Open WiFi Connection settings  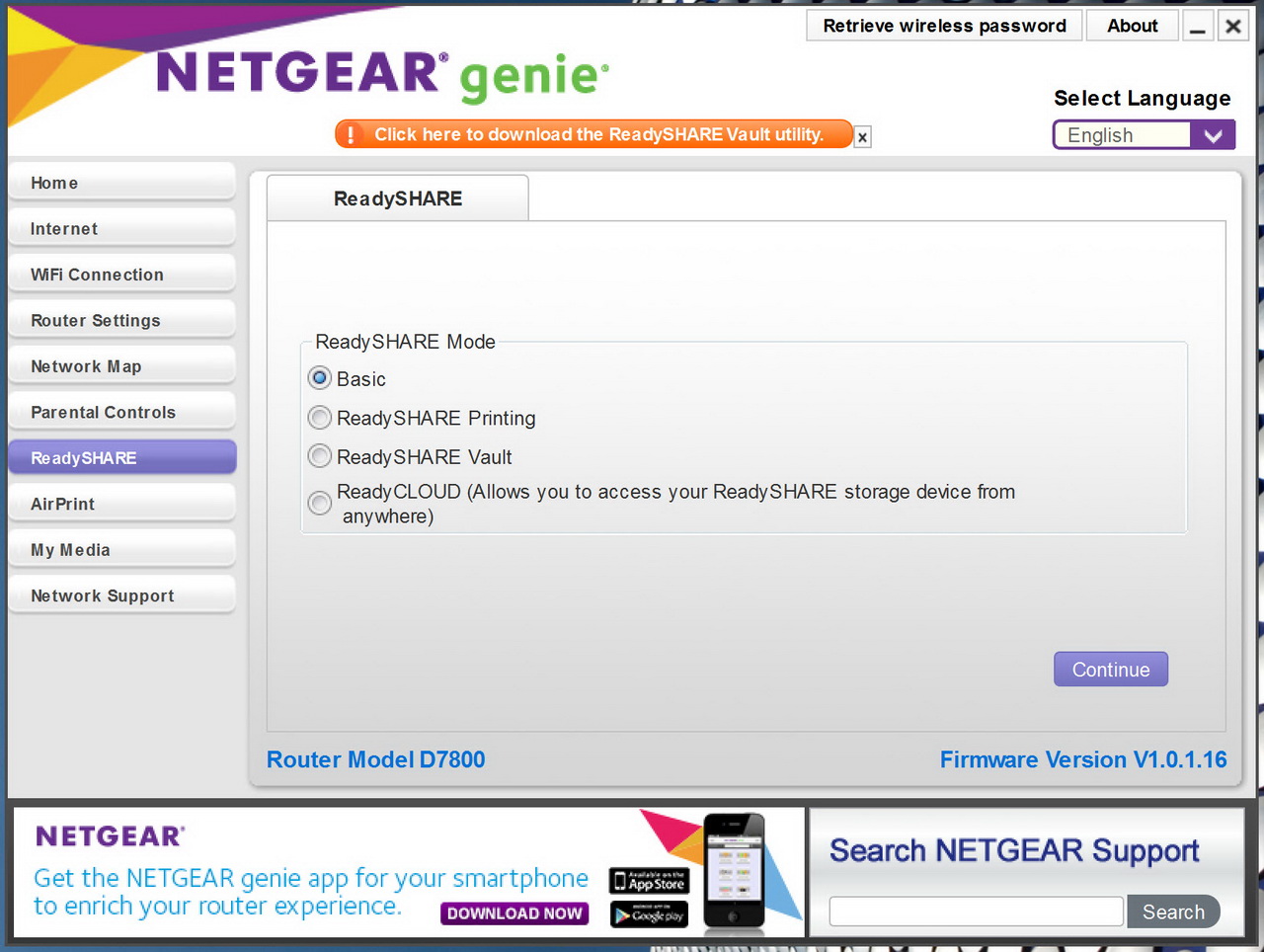[122, 275]
